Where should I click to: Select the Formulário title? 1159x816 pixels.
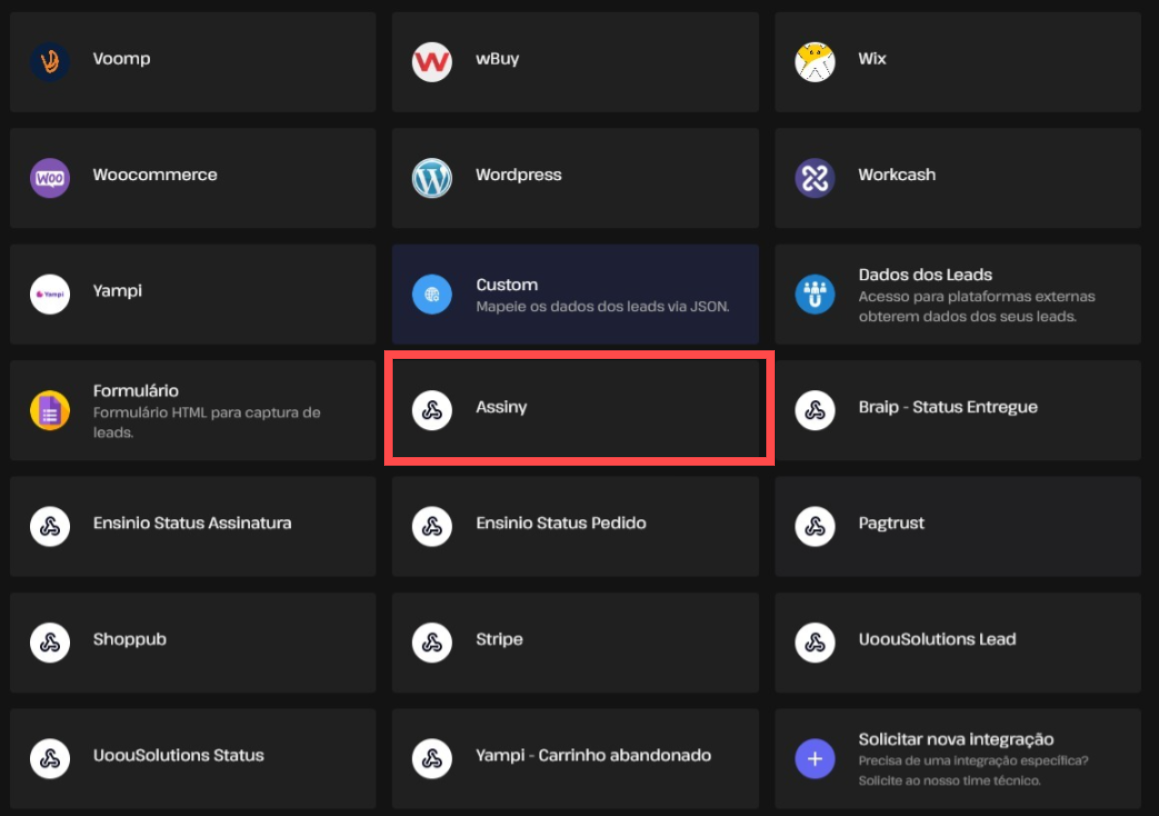pyautogui.click(x=136, y=390)
